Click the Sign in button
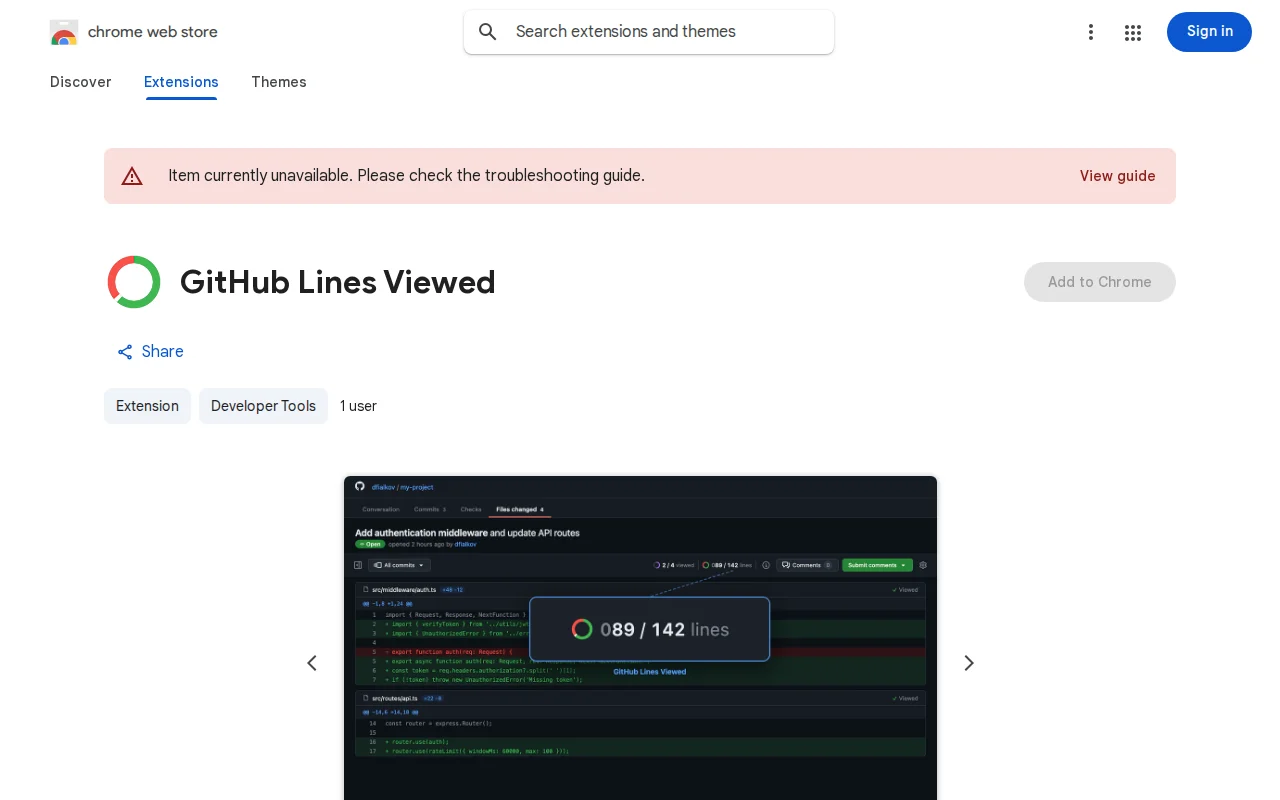Viewport: 1280px width, 800px height. pyautogui.click(x=1209, y=32)
